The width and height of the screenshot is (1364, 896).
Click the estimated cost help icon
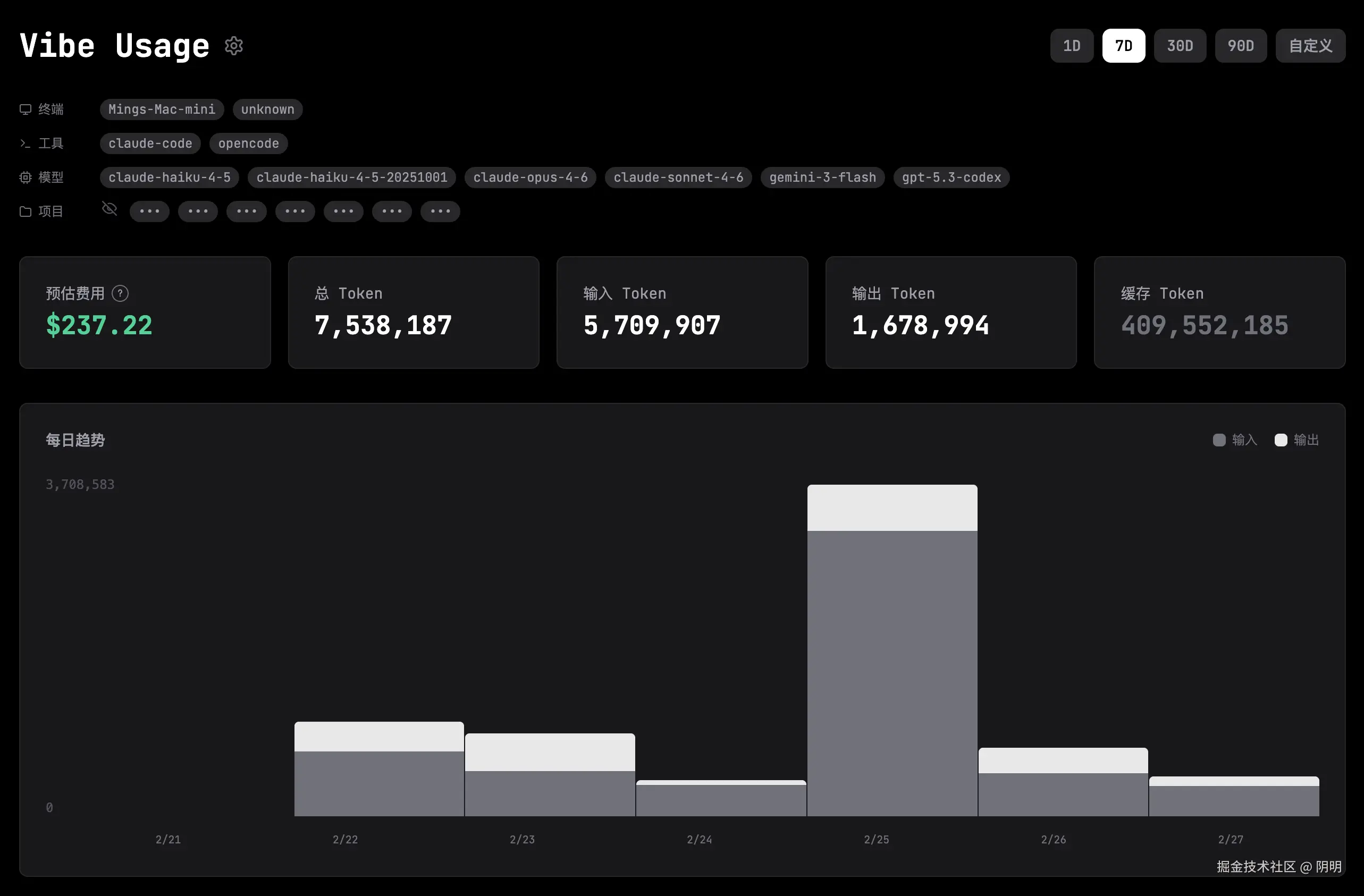(x=120, y=293)
